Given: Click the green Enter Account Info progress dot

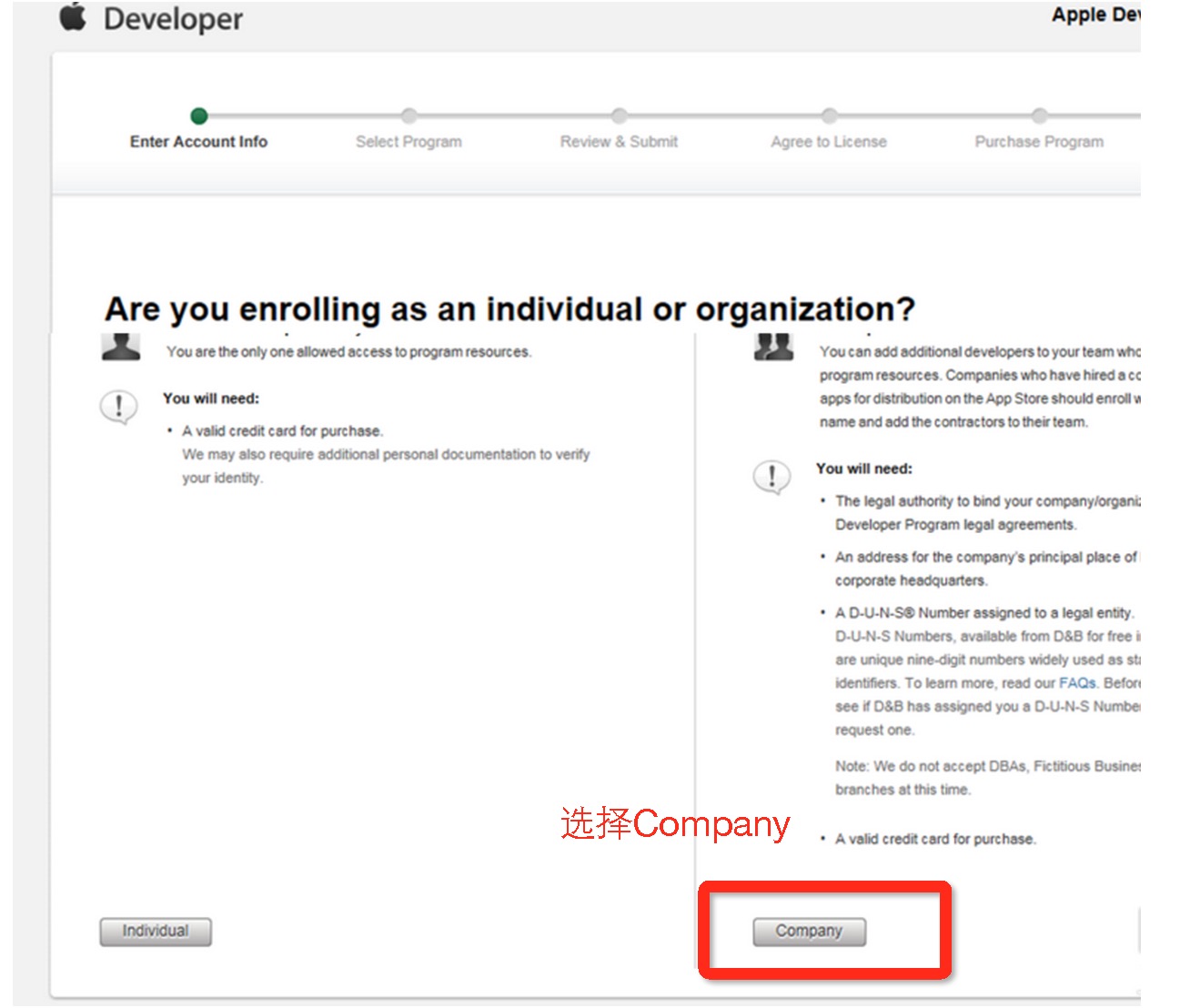Looking at the screenshot, I should pyautogui.click(x=198, y=116).
